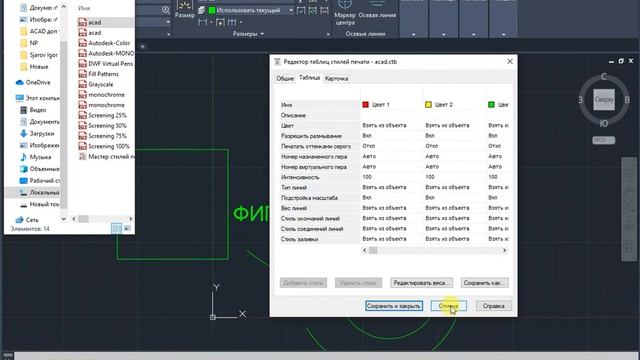Switch to the Общие tab
640x360 pixels.
click(285, 78)
